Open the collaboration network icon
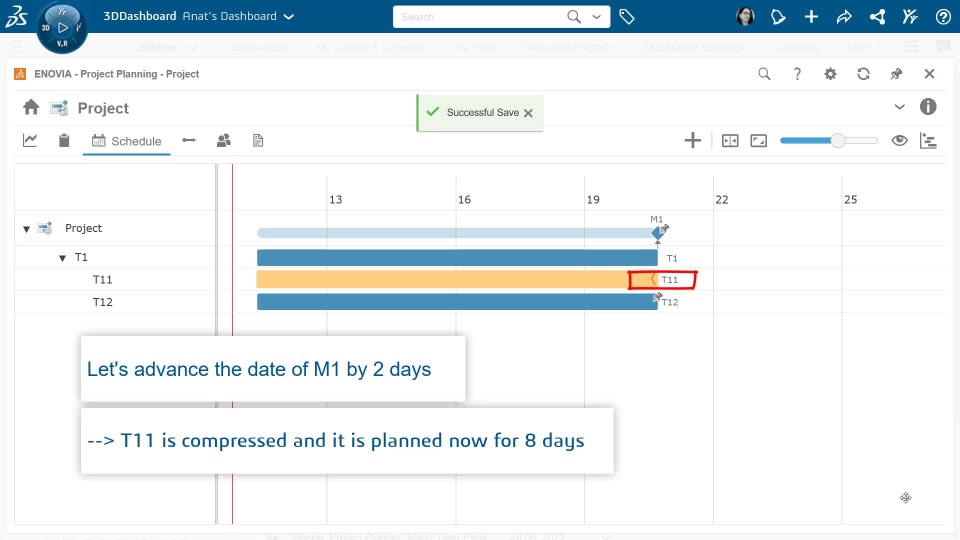Image resolution: width=960 pixels, height=540 pixels. point(877,17)
